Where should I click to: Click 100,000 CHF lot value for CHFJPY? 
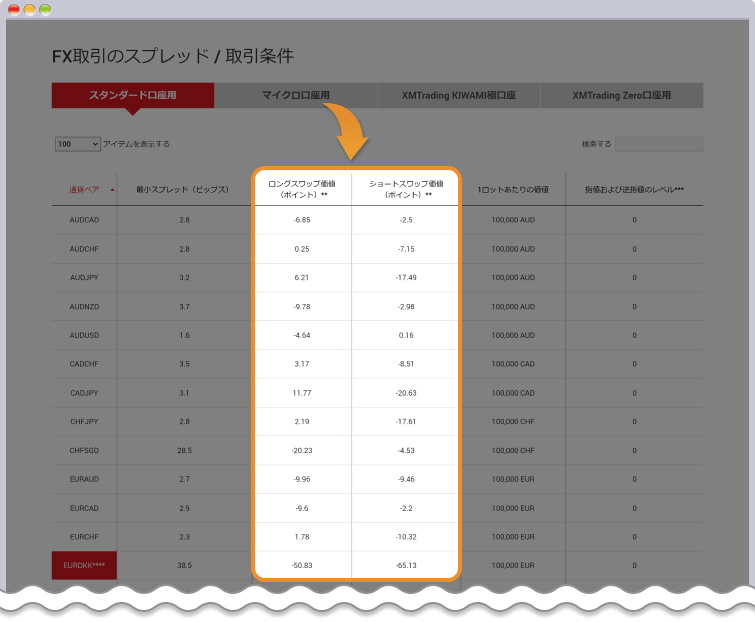(x=513, y=422)
